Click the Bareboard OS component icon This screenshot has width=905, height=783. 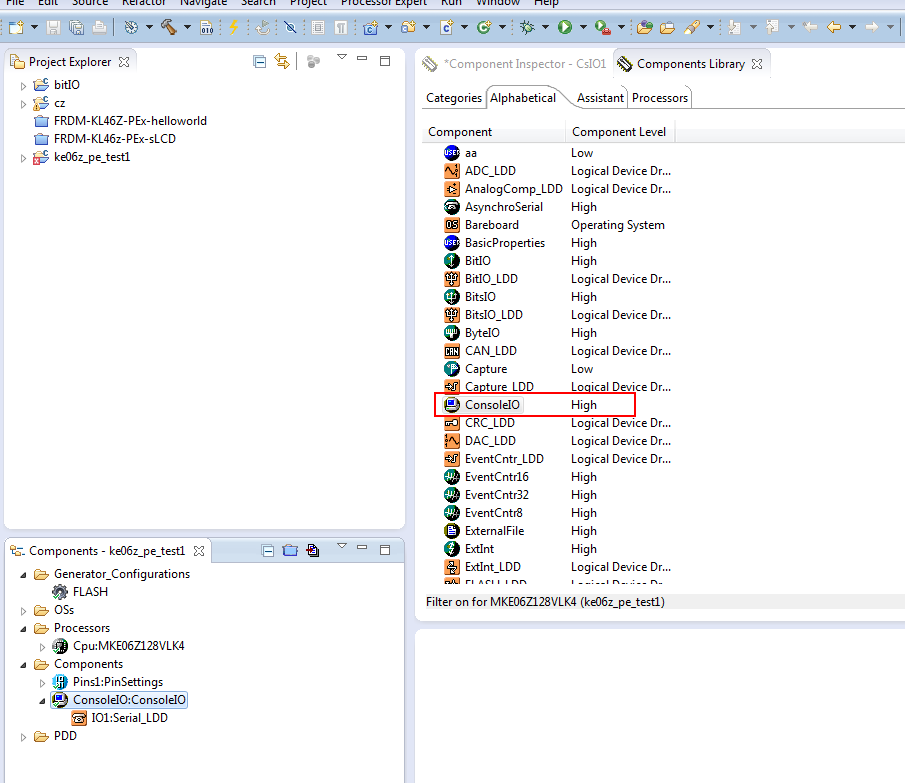452,225
